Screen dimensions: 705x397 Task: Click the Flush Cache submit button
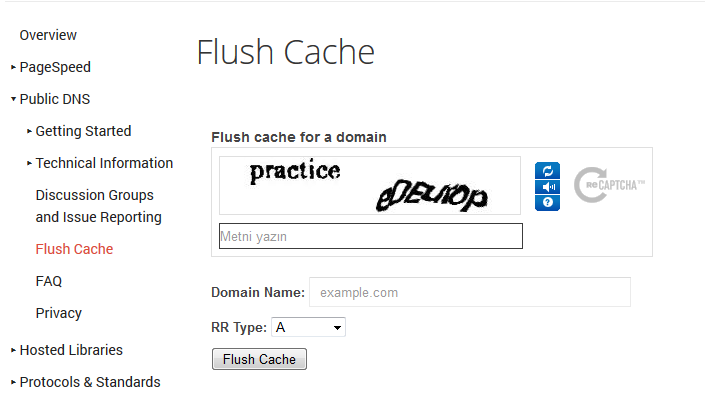259,359
